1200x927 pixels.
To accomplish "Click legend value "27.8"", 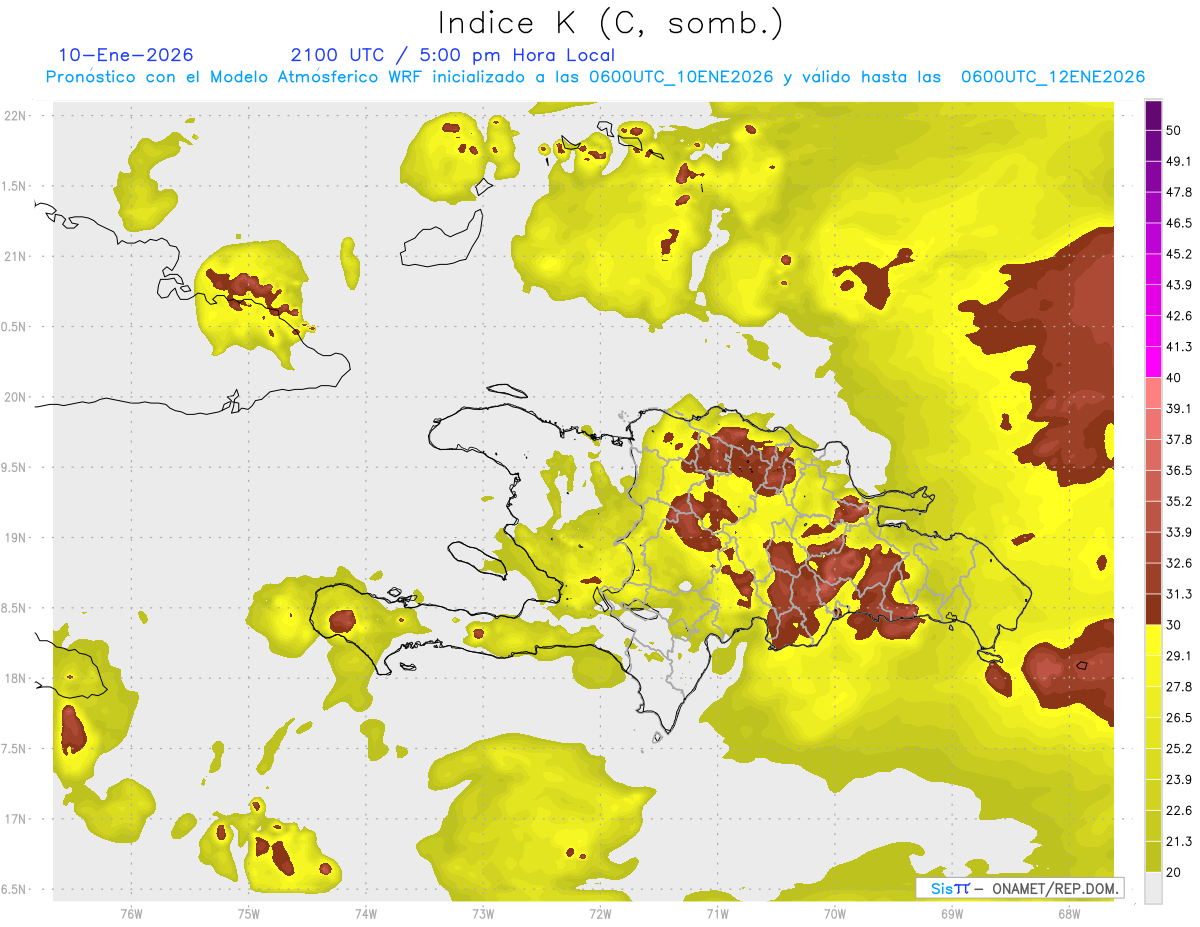I will pos(1179,687).
